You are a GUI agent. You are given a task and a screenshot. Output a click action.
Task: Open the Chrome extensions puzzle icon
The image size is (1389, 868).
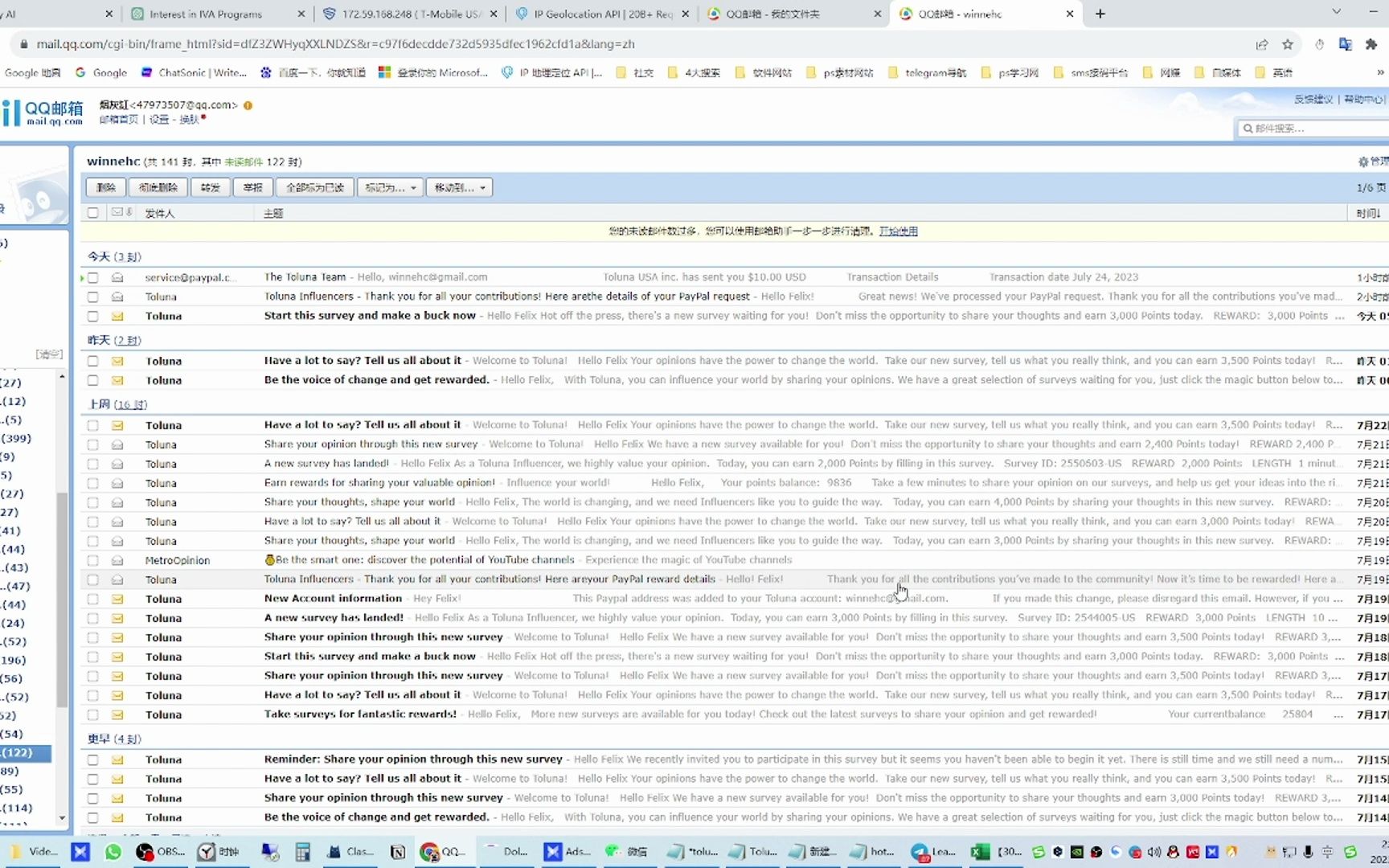pos(1371,44)
